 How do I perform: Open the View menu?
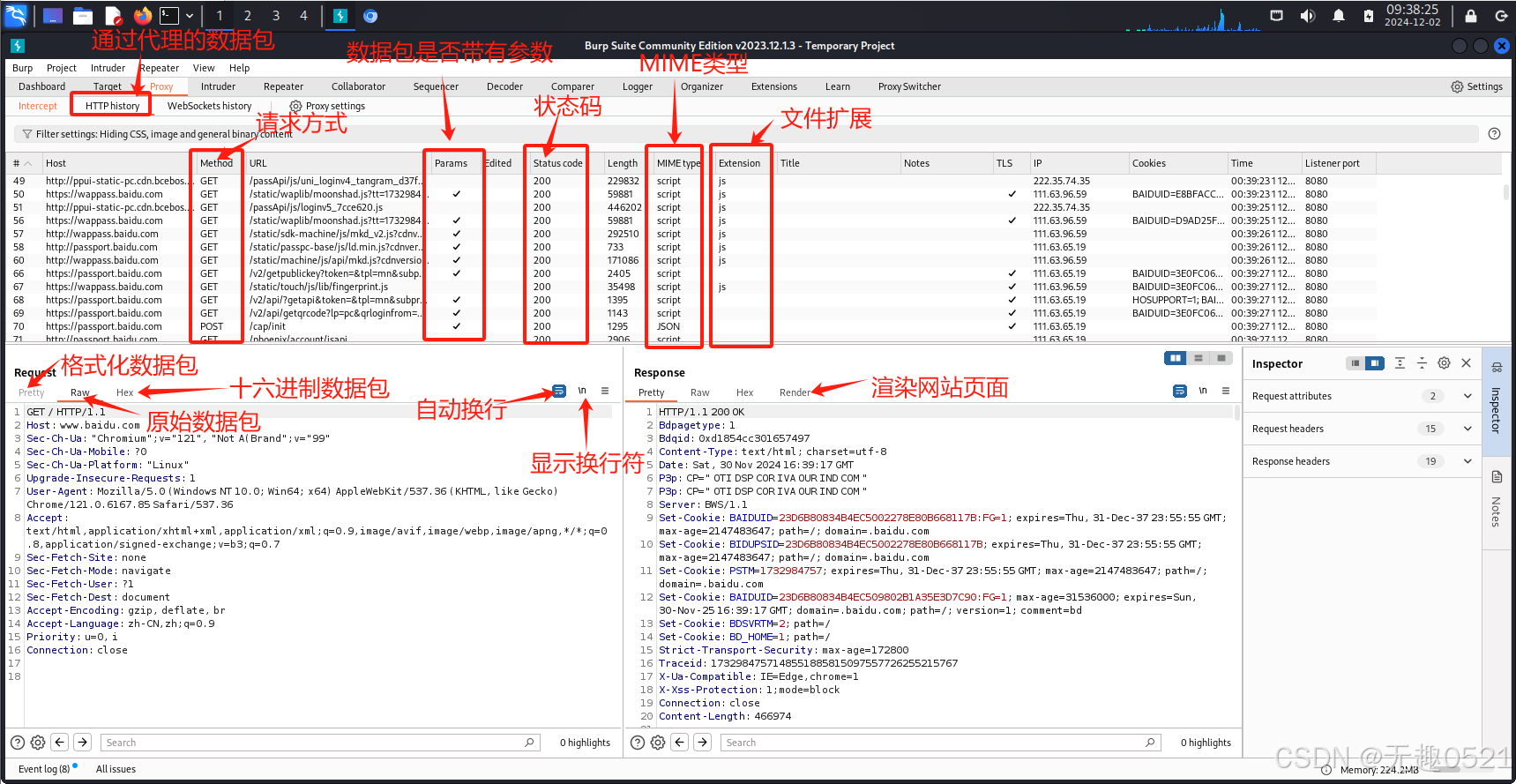click(204, 68)
